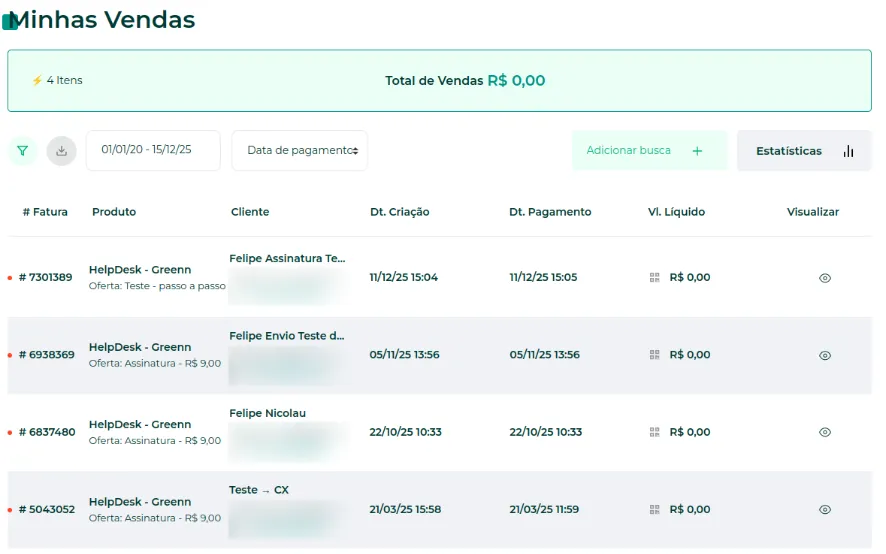Click payment date 21/03/25 11:59
The width and height of the screenshot is (886, 554).
point(544,510)
